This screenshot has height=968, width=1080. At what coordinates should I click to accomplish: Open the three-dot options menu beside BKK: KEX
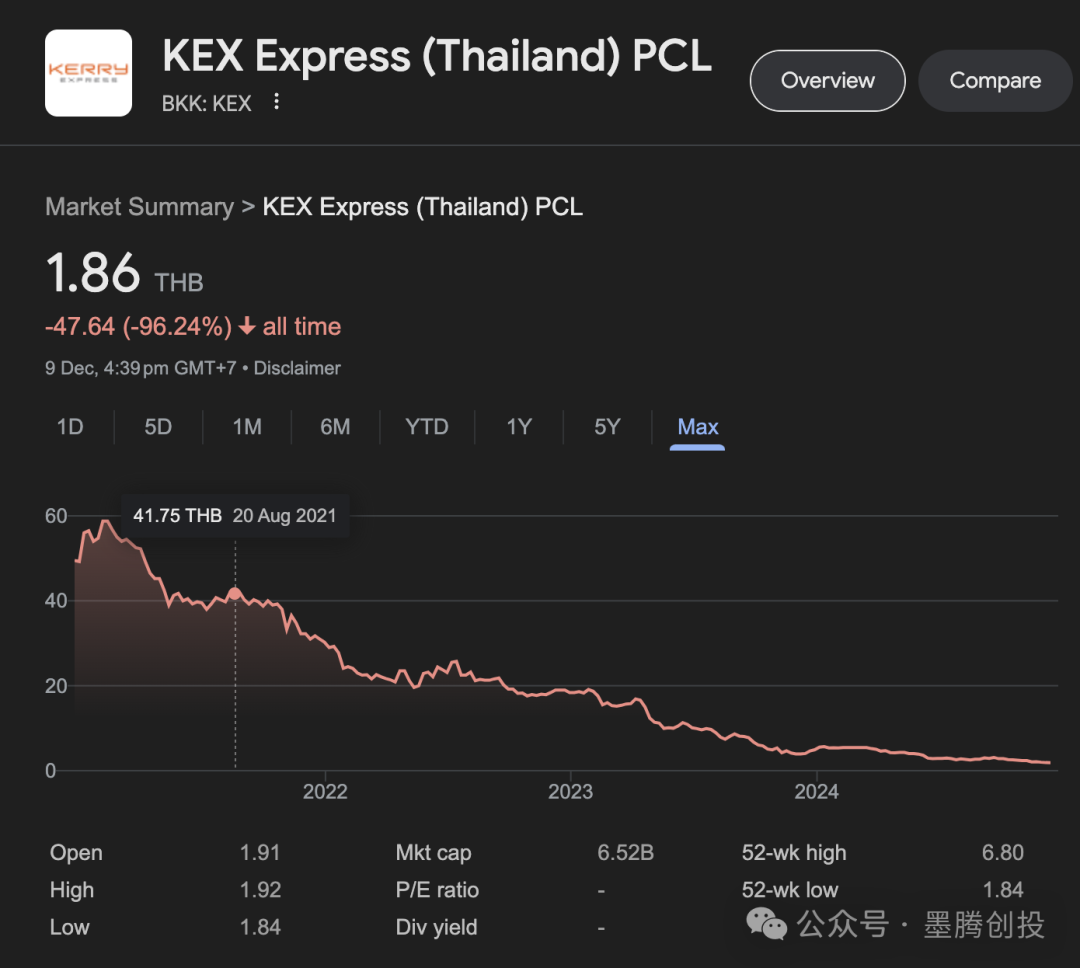pos(277,102)
